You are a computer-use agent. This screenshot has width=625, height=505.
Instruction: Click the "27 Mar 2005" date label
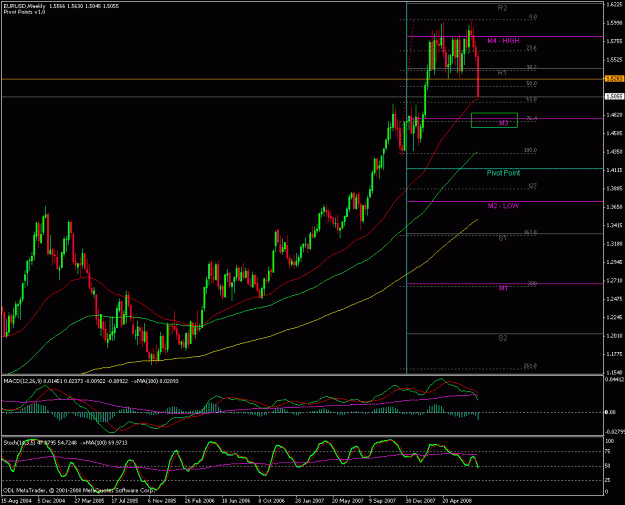tap(89, 501)
